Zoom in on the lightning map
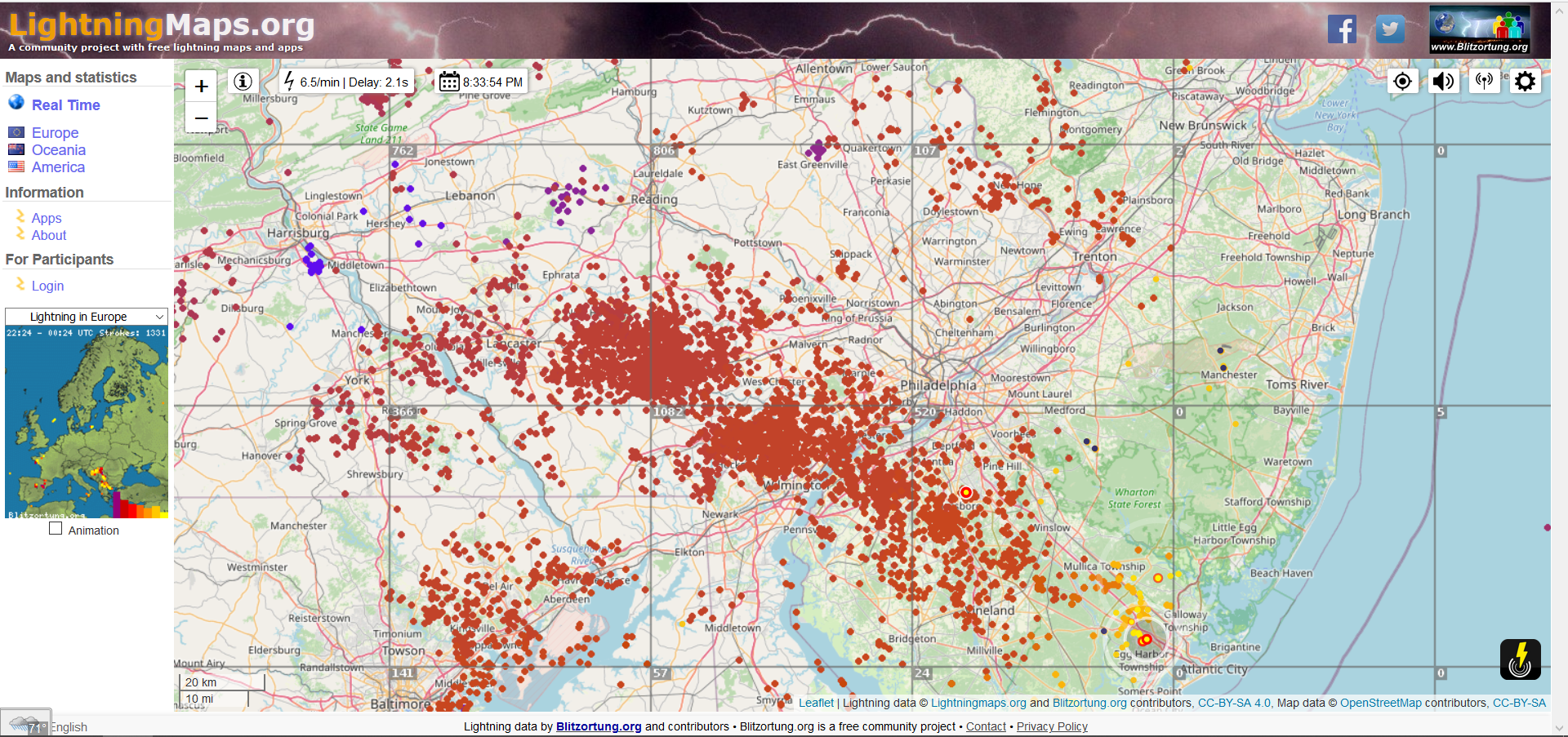 [x=201, y=87]
